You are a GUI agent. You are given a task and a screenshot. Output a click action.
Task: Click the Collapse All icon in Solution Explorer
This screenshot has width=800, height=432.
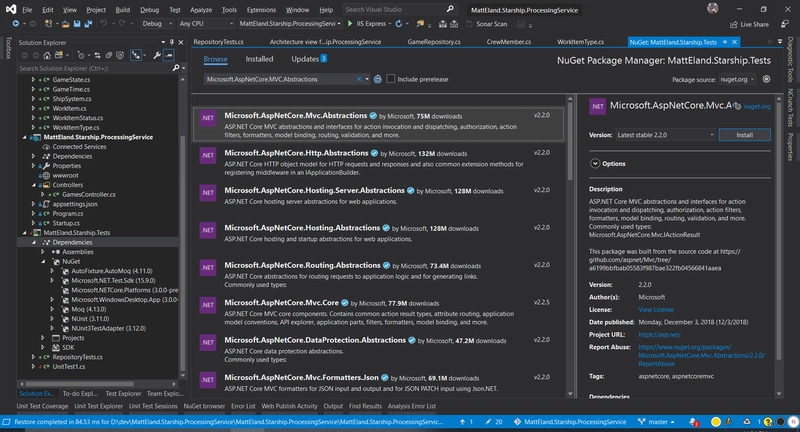pyautogui.click(x=109, y=55)
